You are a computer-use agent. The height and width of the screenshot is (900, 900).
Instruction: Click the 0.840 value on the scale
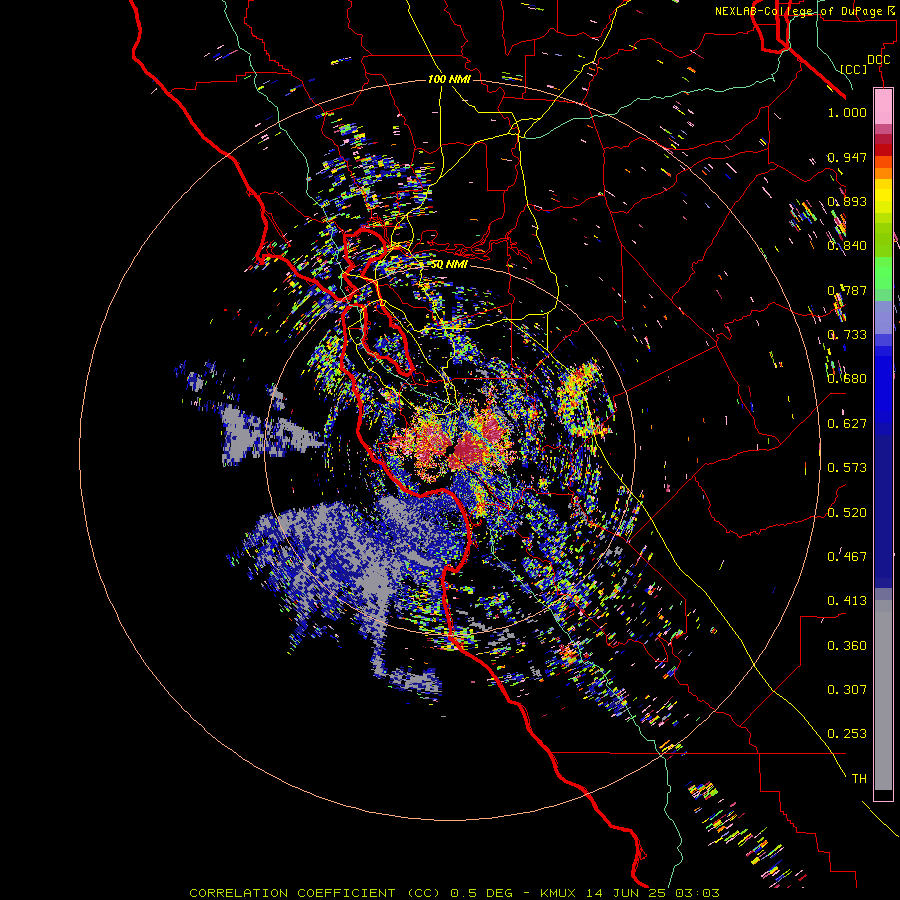tap(847, 246)
